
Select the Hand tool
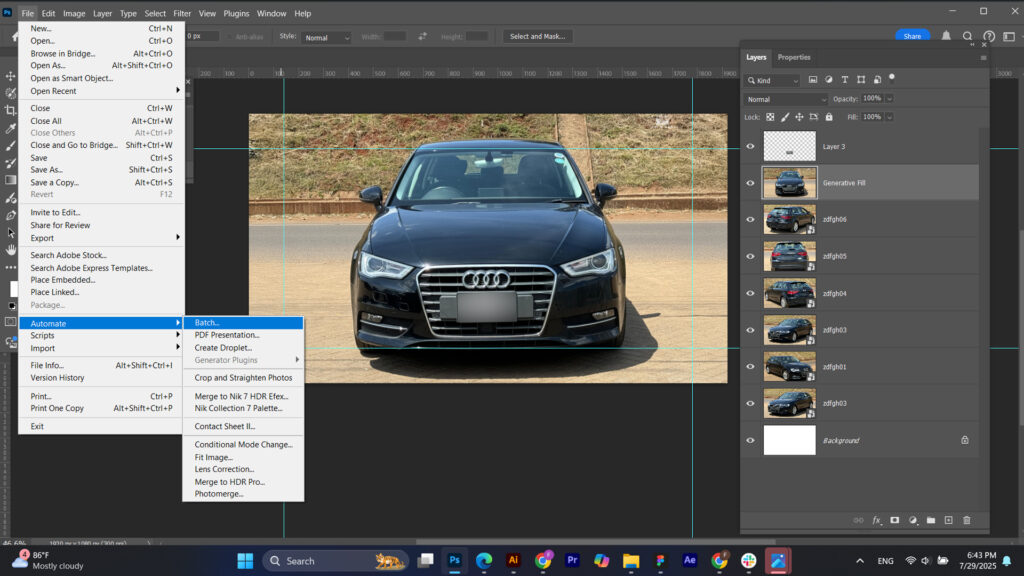pyautogui.click(x=10, y=249)
